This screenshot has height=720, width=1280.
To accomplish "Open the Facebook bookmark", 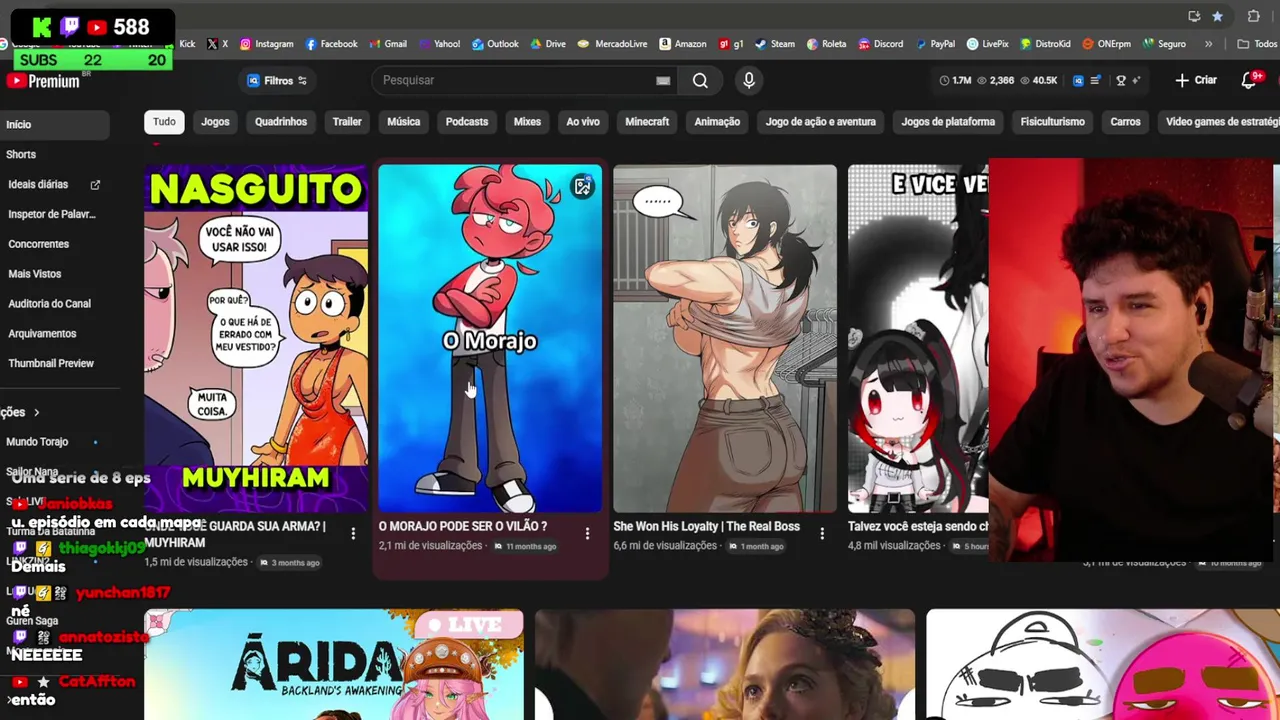I will [331, 44].
